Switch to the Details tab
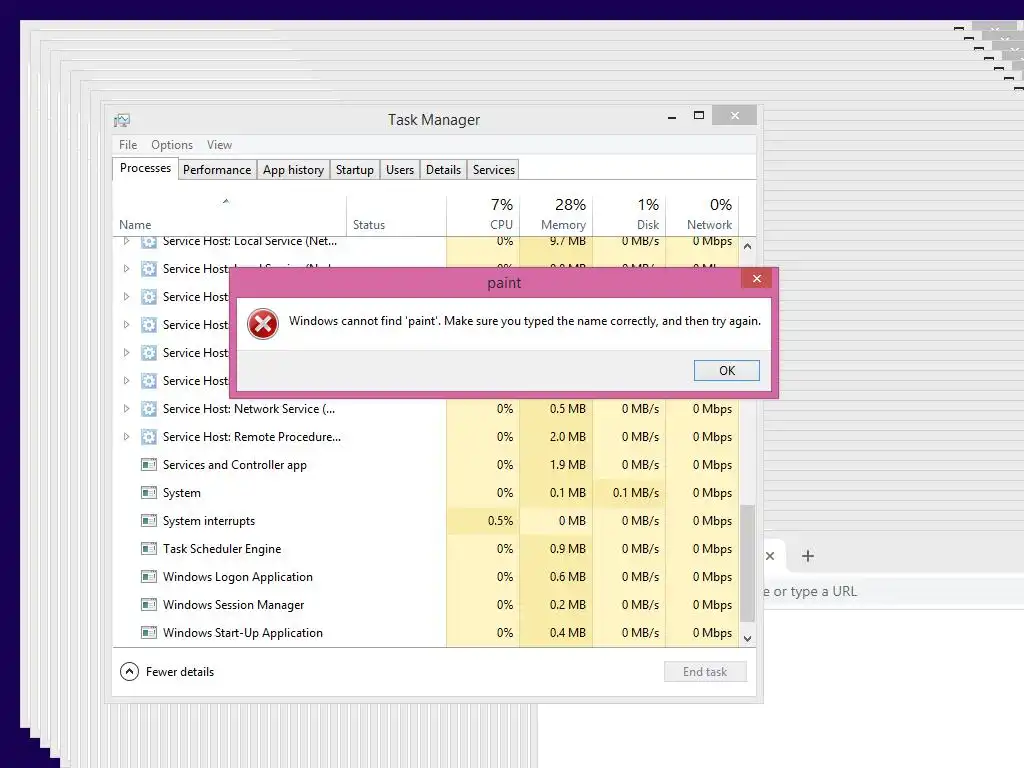This screenshot has width=1024, height=768. pos(443,170)
